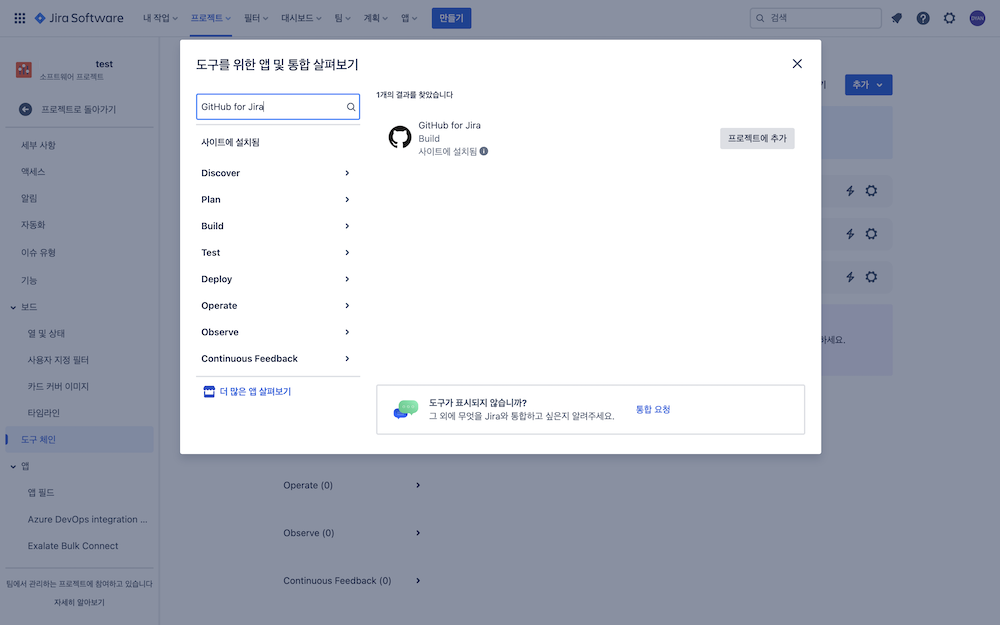Open the 앱 menu in top bar

tap(409, 18)
